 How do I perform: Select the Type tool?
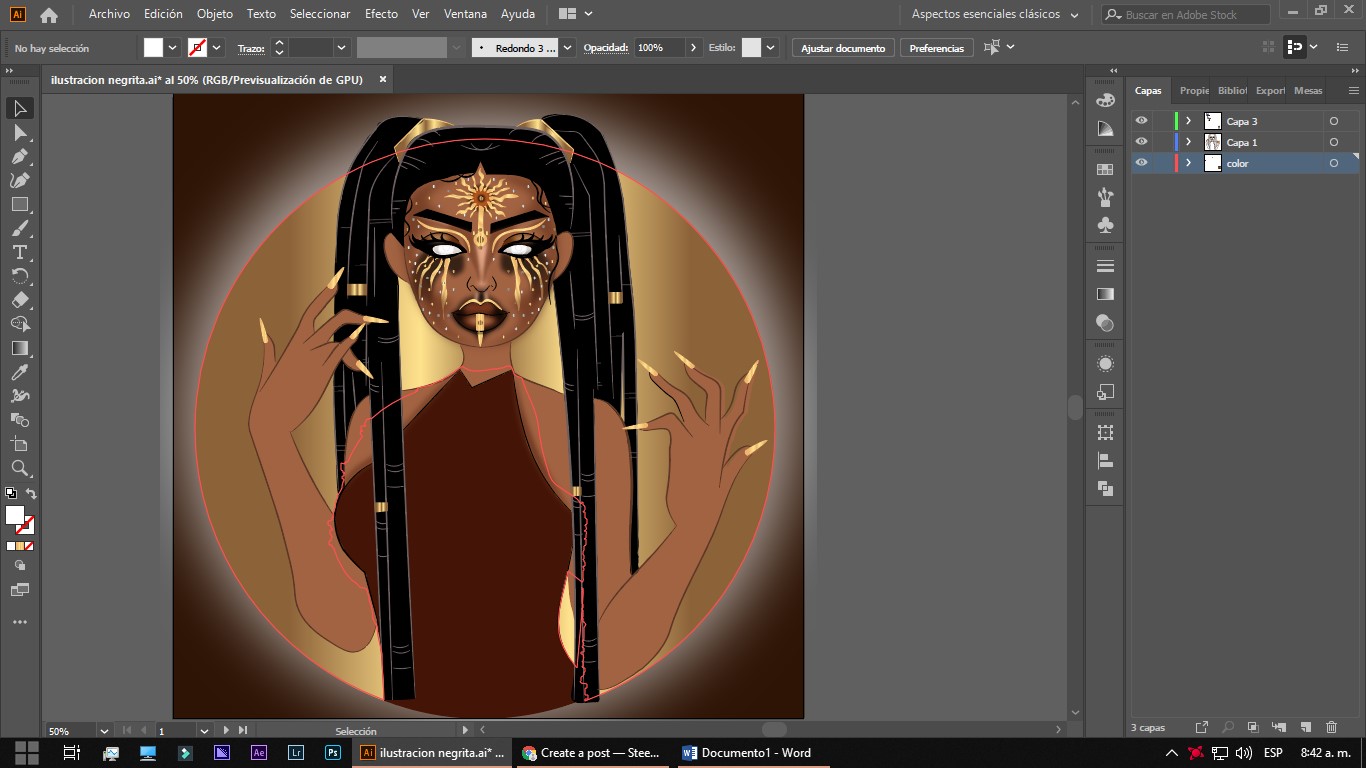click(19, 252)
